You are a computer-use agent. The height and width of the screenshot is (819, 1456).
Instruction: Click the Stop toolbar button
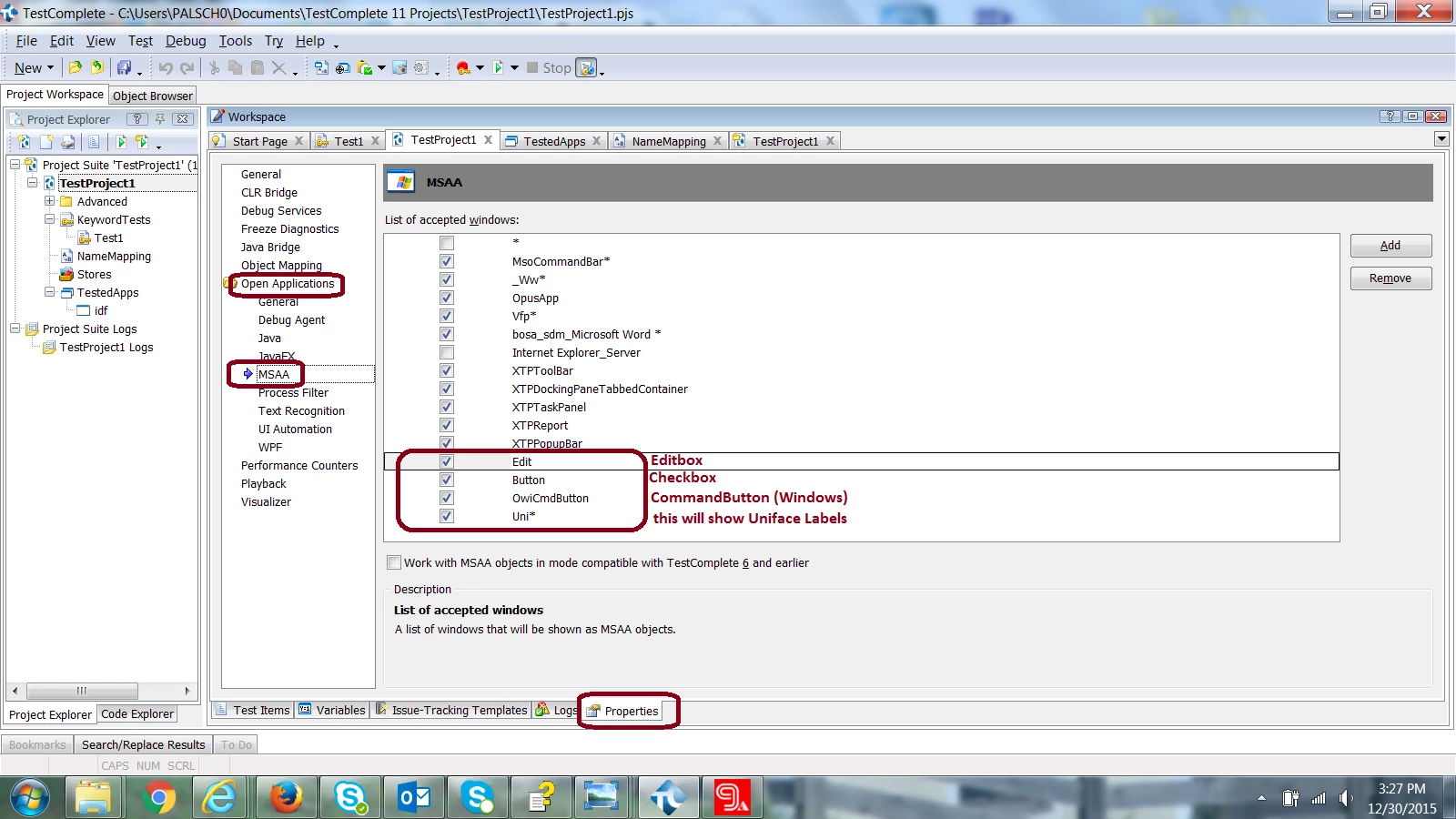coord(549,67)
